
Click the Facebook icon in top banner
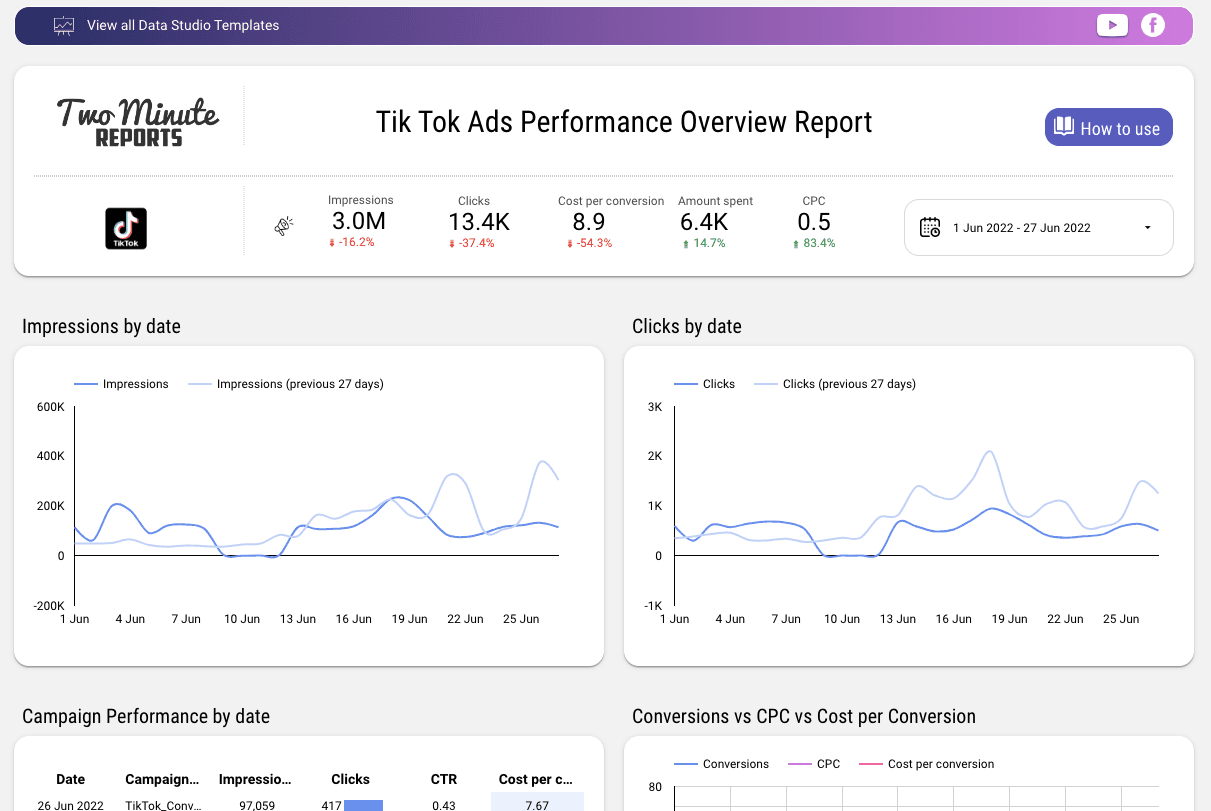coord(1153,26)
